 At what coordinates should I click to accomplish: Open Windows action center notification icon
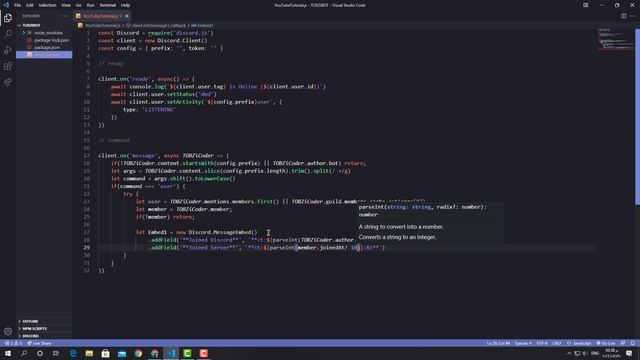pyautogui.click(x=629, y=353)
